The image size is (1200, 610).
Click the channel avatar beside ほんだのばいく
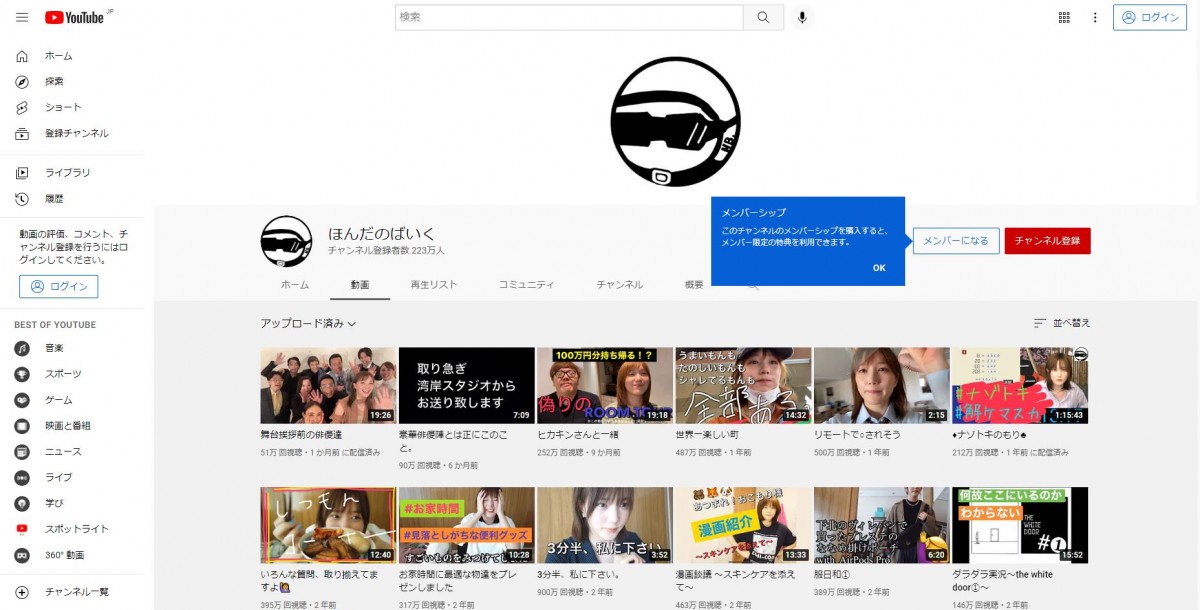coord(286,241)
